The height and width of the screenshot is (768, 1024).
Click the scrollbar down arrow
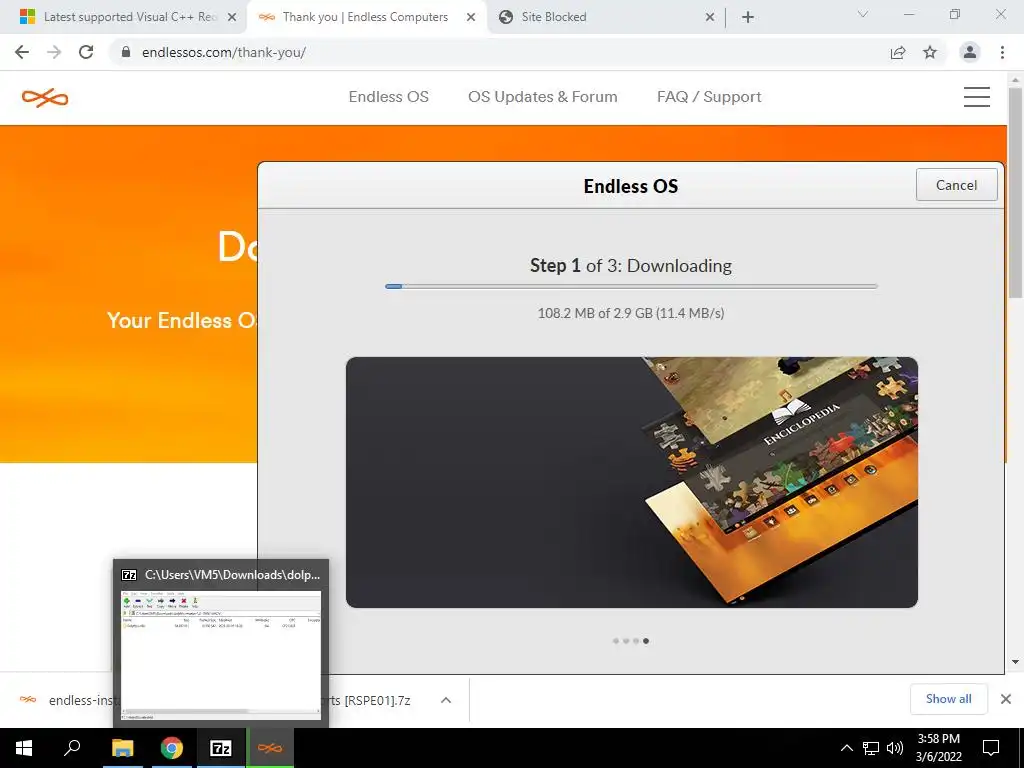tap(1015, 662)
